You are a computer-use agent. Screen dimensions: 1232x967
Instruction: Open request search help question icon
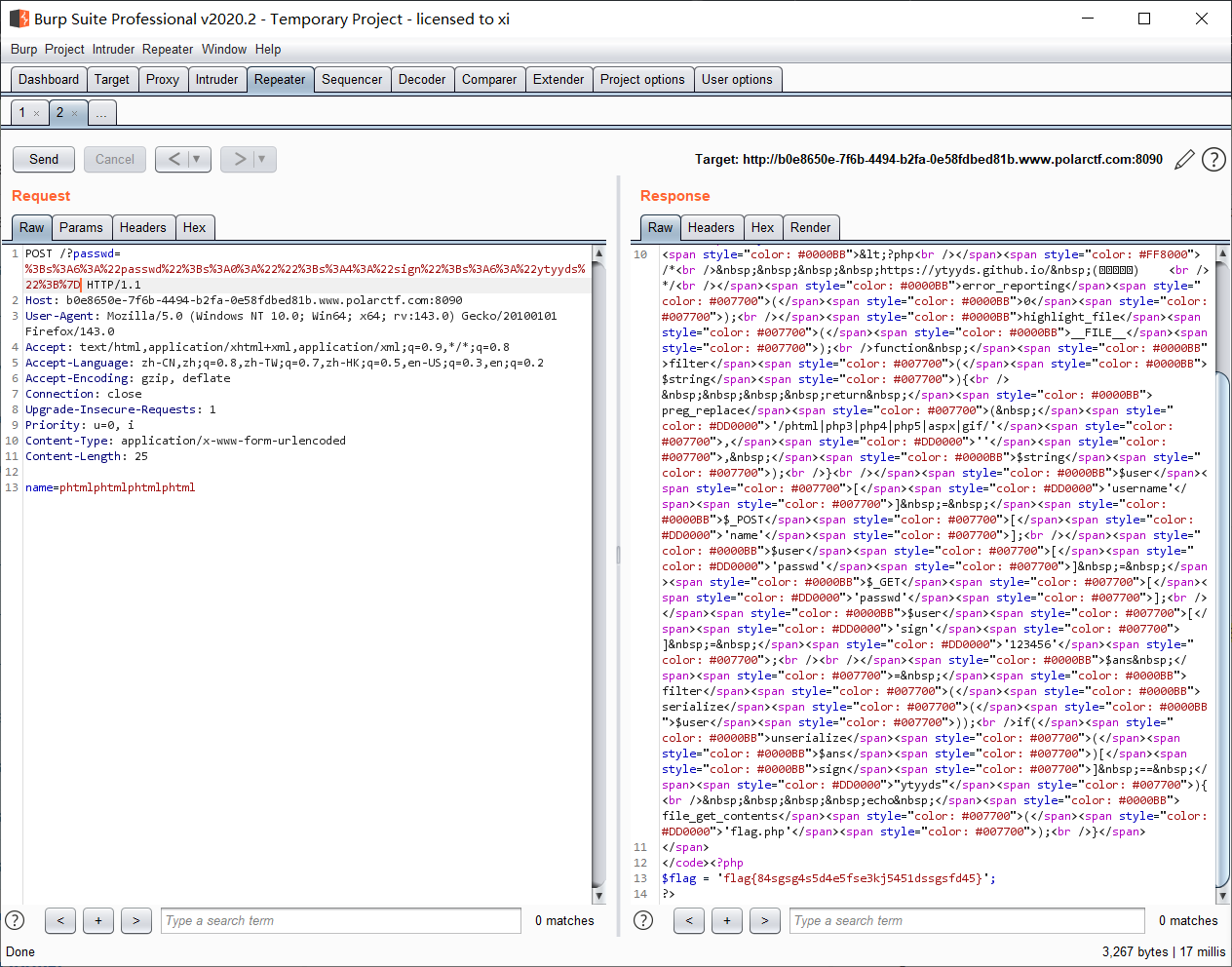15,920
